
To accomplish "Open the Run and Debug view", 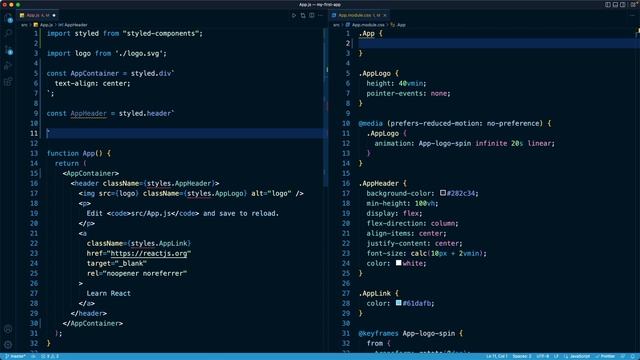I will tap(8, 66).
